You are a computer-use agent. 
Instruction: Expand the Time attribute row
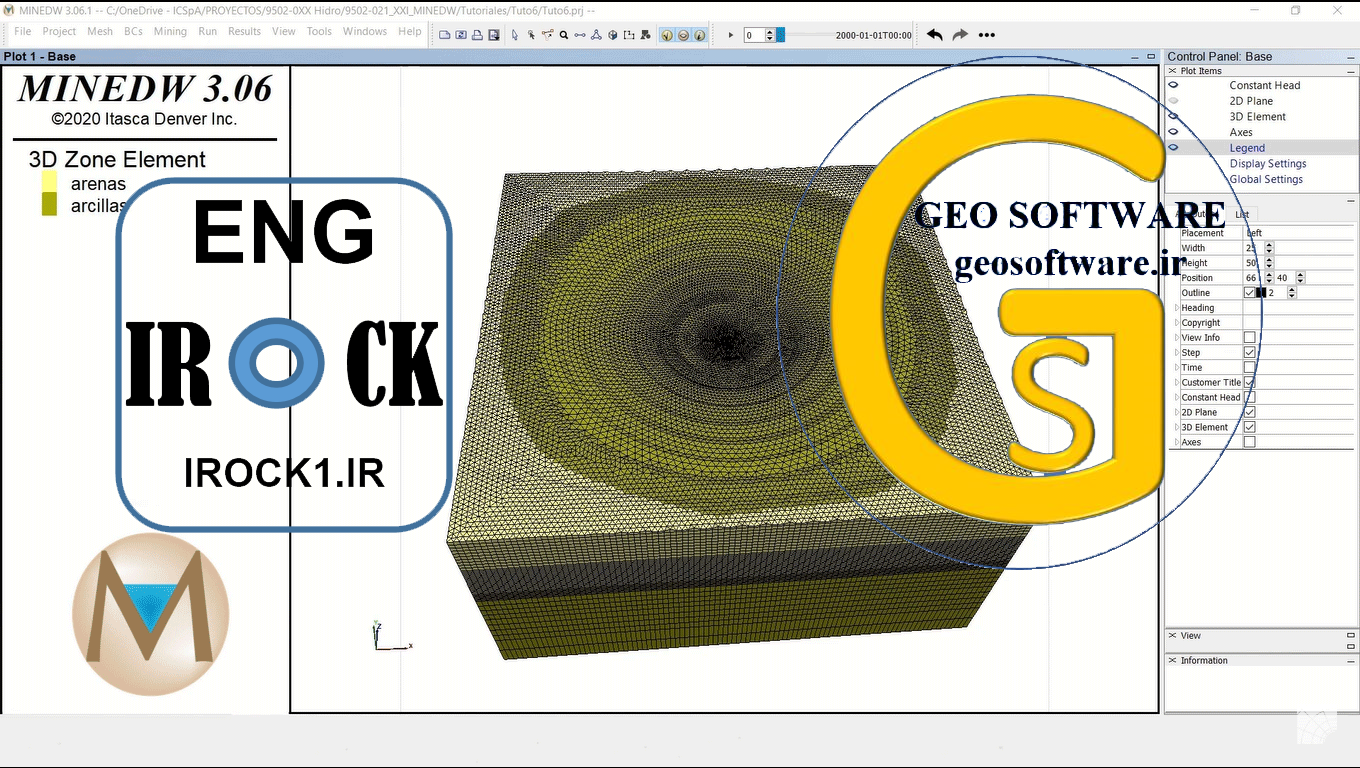pos(1176,368)
